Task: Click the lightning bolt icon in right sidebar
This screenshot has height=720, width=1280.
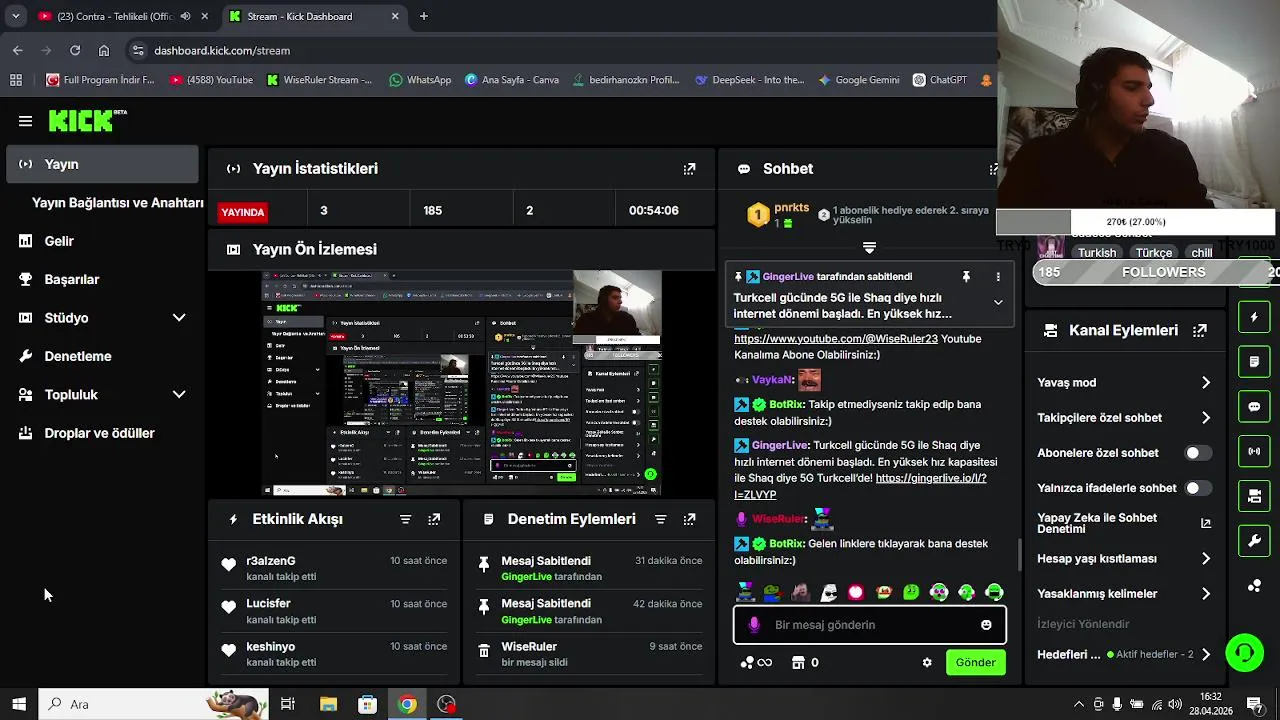Action: coord(1254,317)
